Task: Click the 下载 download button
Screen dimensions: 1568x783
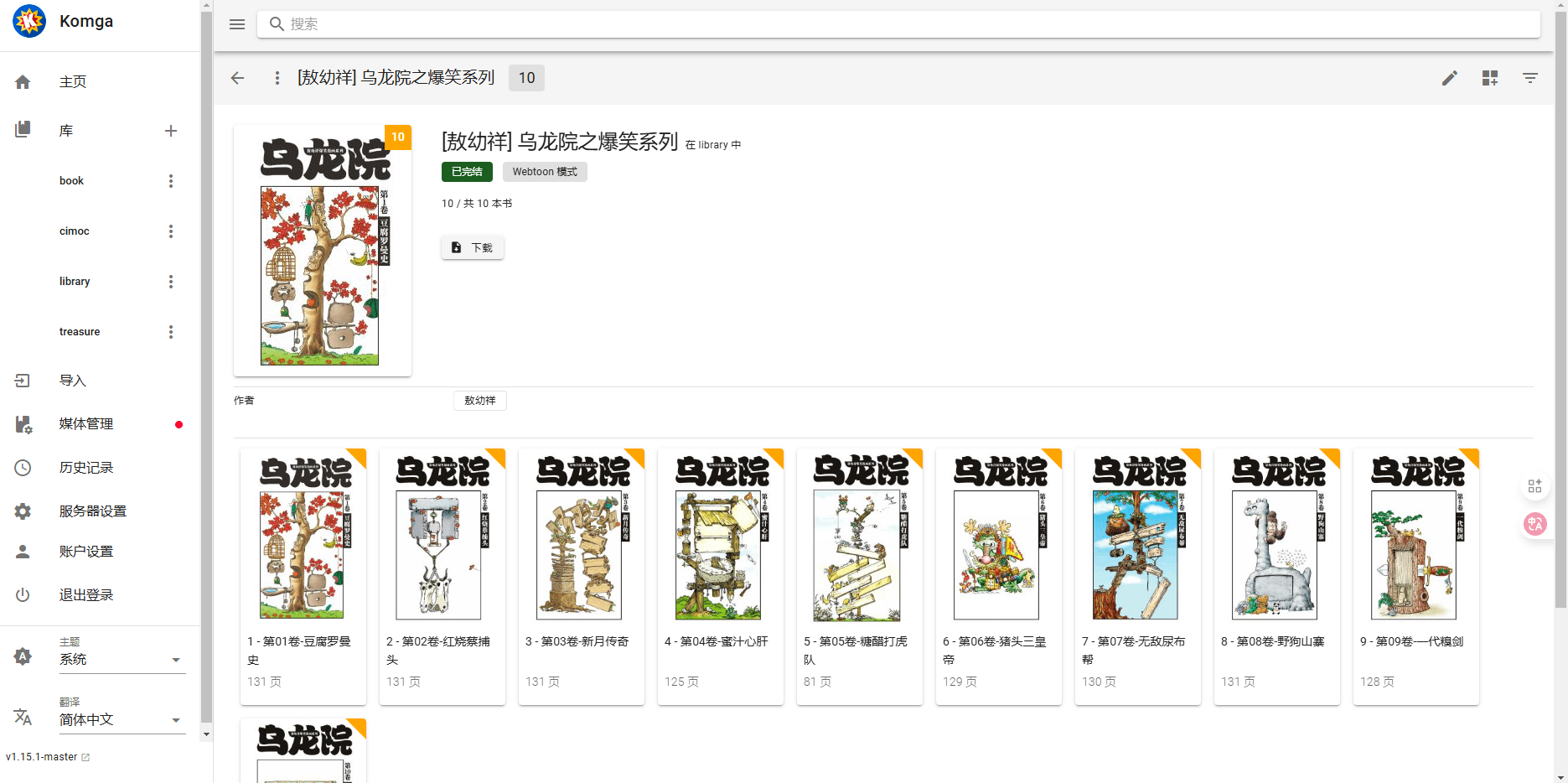Action: click(x=472, y=247)
